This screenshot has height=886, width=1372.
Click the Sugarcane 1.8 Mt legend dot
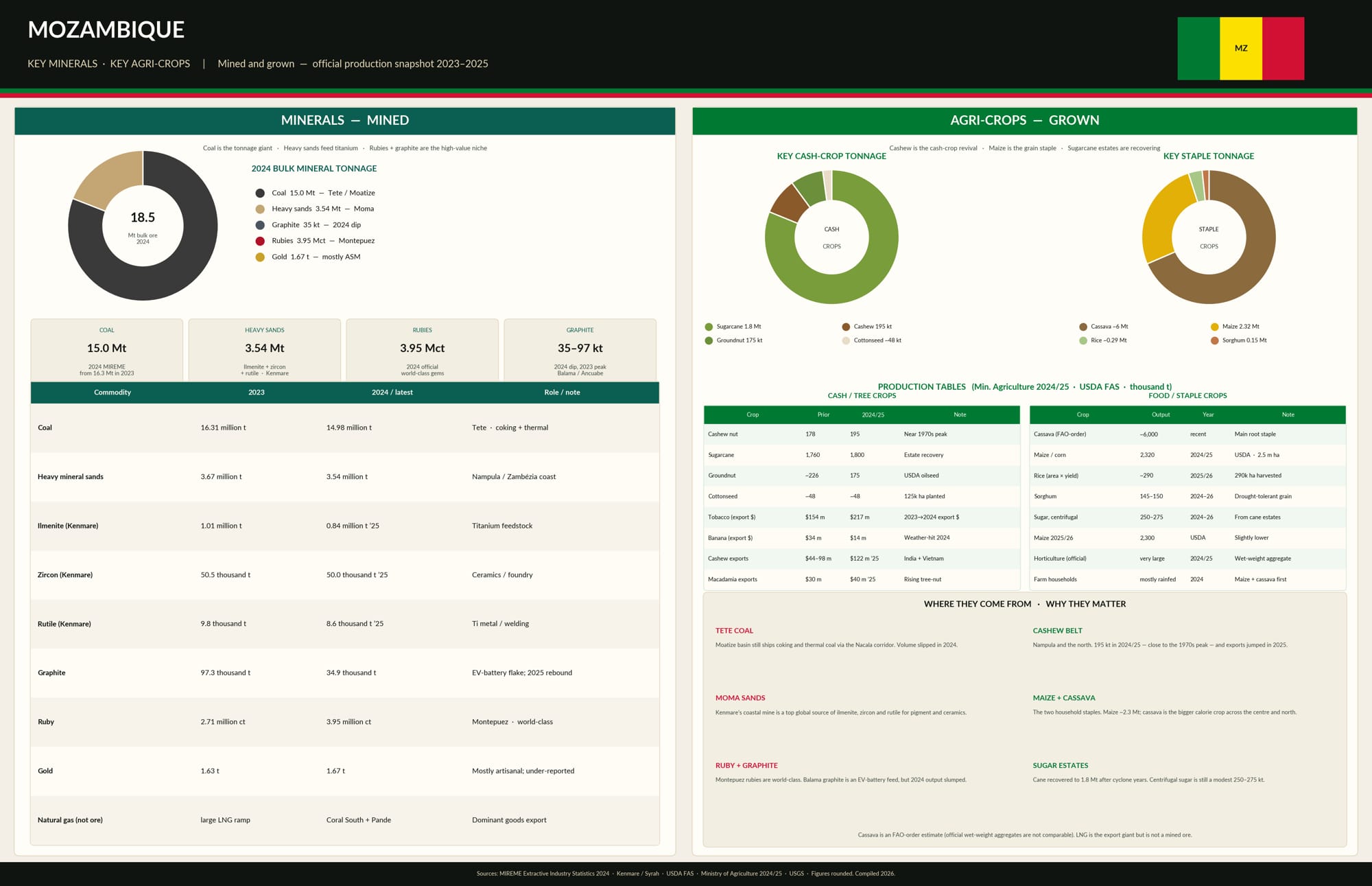[x=709, y=327]
